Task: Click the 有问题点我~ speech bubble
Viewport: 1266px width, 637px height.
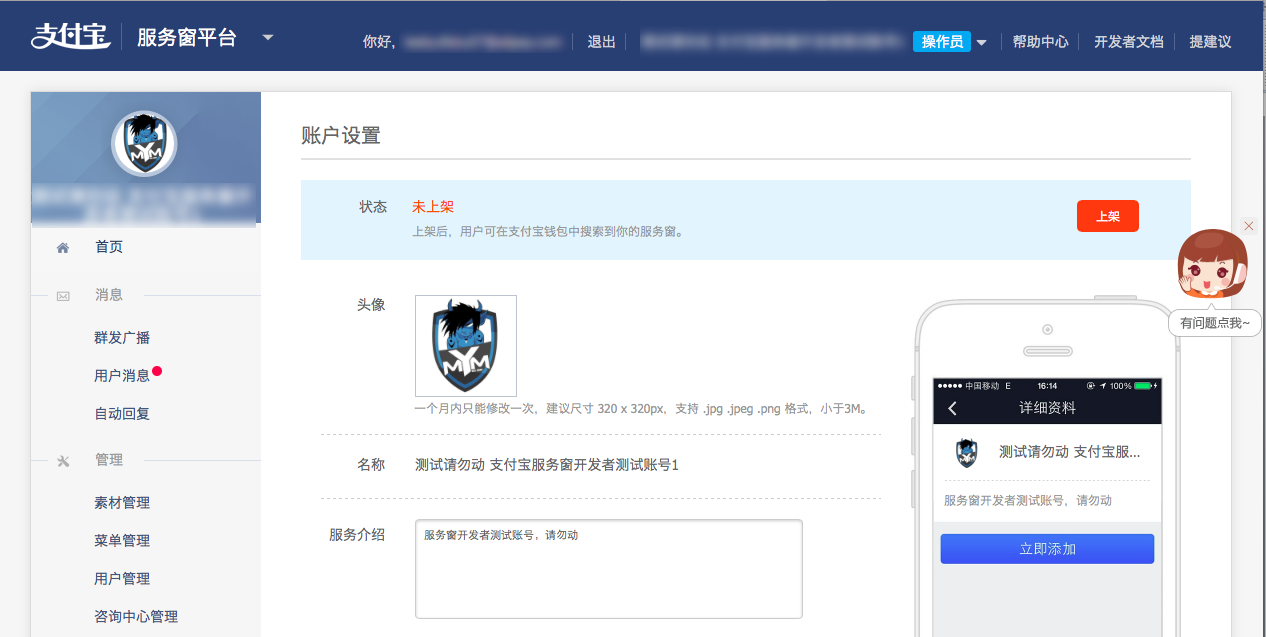Action: pyautogui.click(x=1214, y=323)
